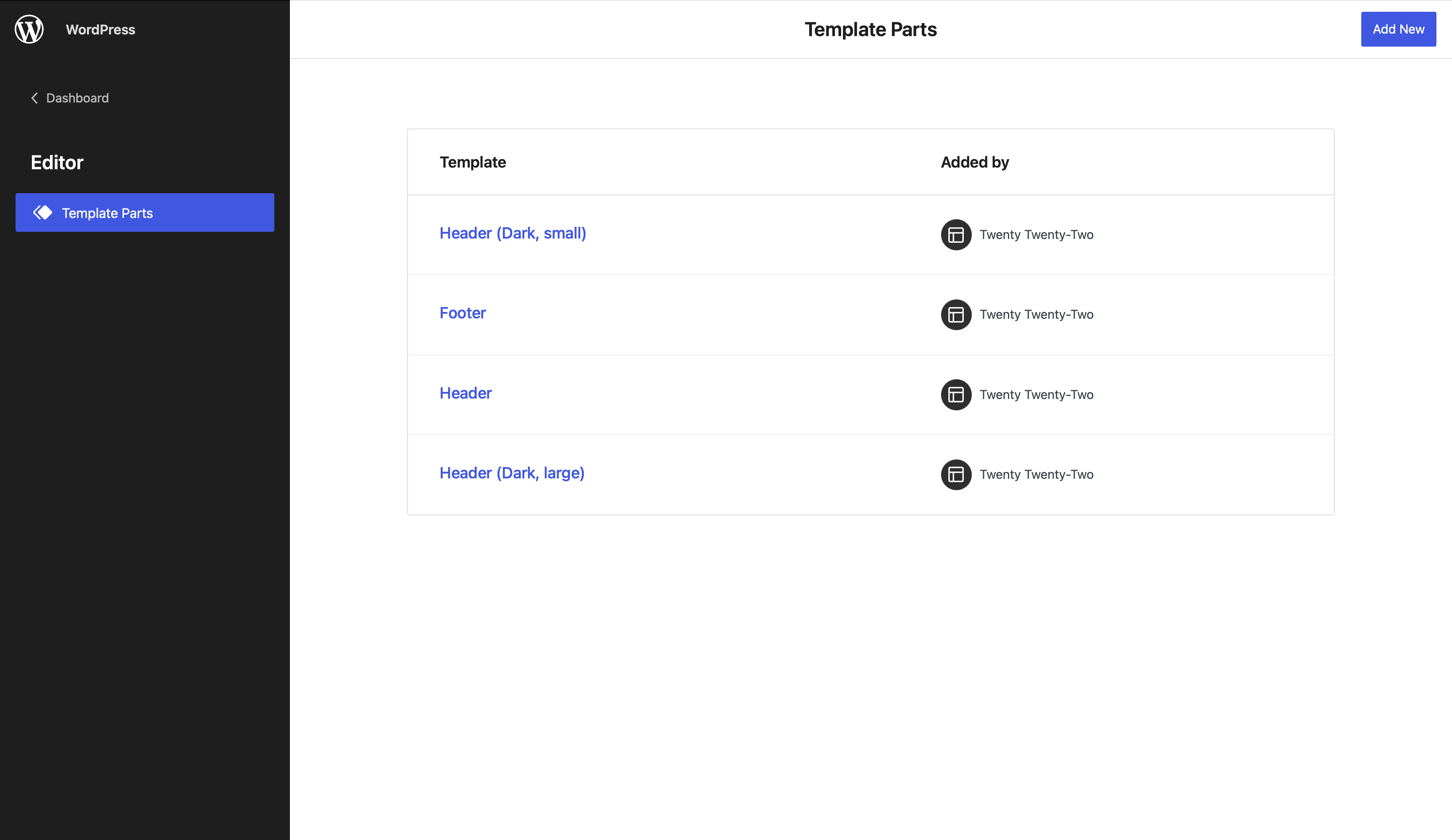Click the back chevron next to Dashboard
1452x840 pixels.
click(34, 98)
